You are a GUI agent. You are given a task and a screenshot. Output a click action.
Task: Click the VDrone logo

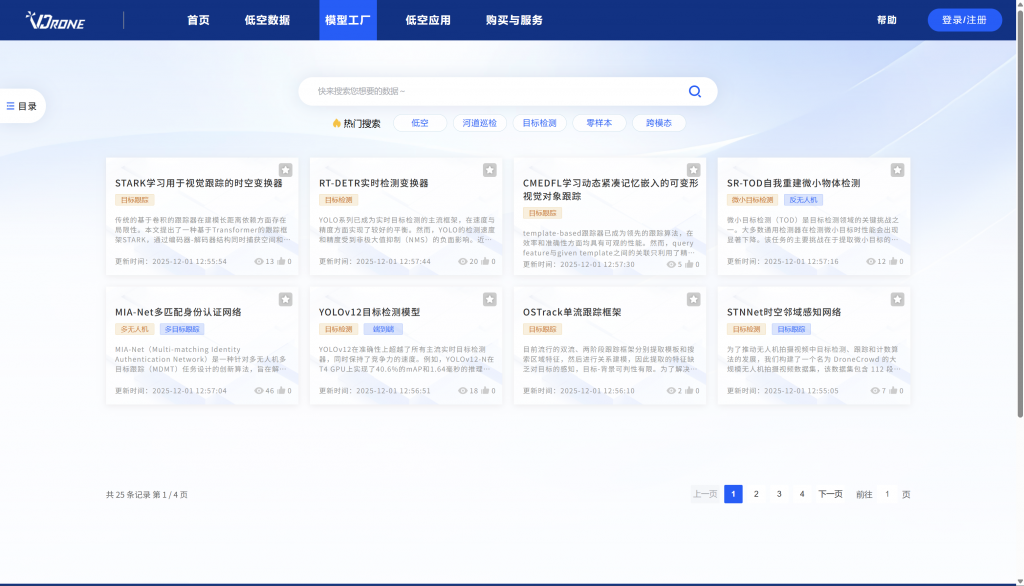56,20
